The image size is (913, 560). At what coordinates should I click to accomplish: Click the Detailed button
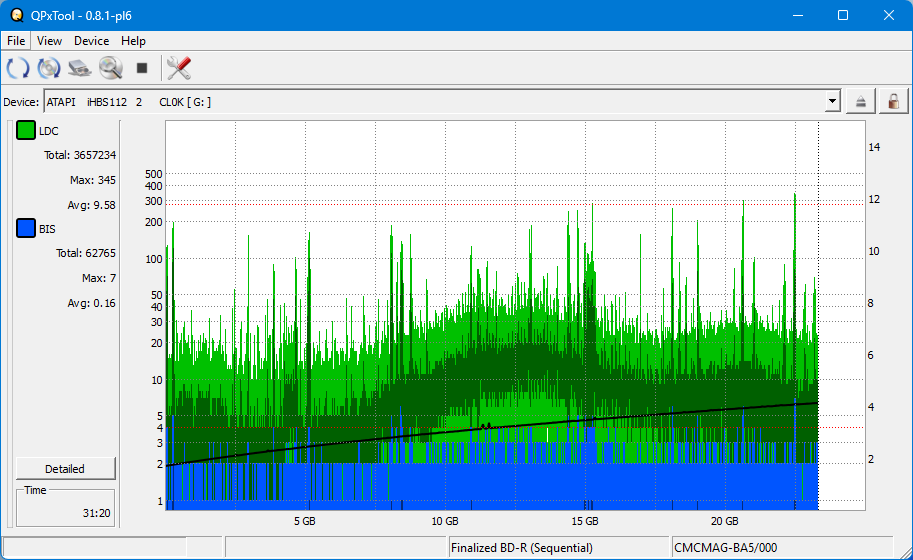[65, 469]
